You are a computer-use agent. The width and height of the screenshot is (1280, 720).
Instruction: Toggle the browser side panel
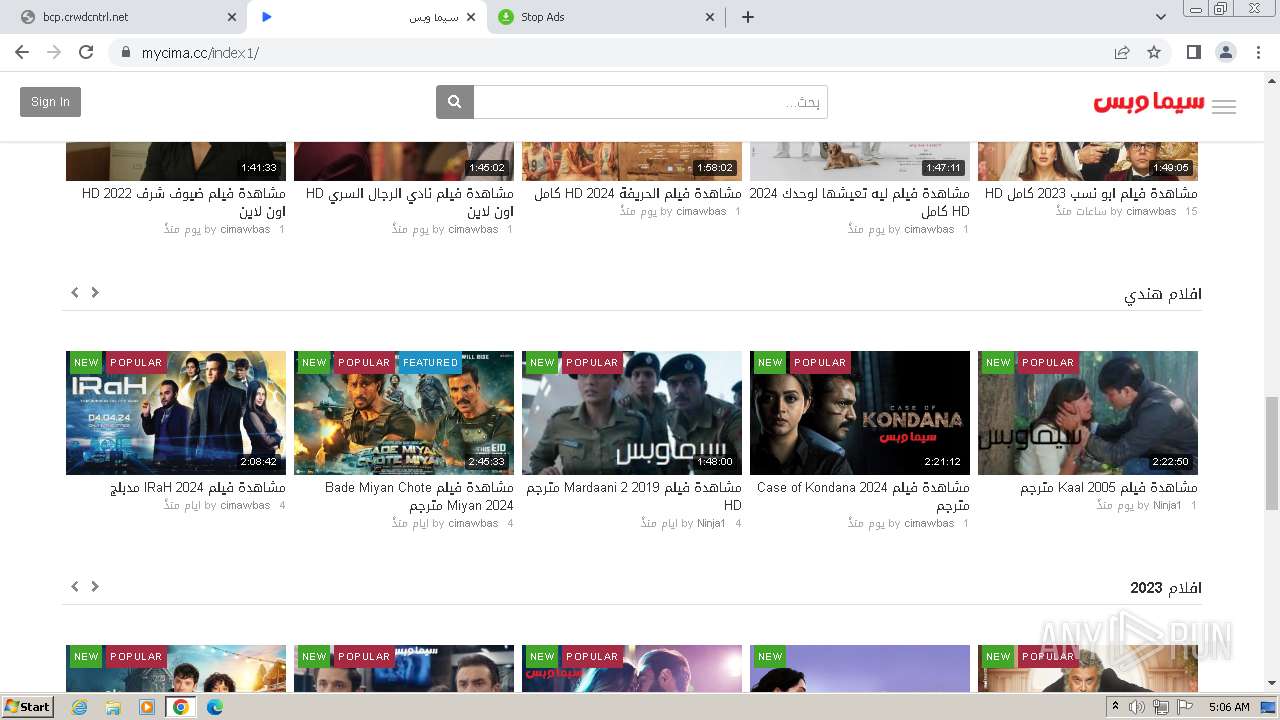[x=1193, y=52]
